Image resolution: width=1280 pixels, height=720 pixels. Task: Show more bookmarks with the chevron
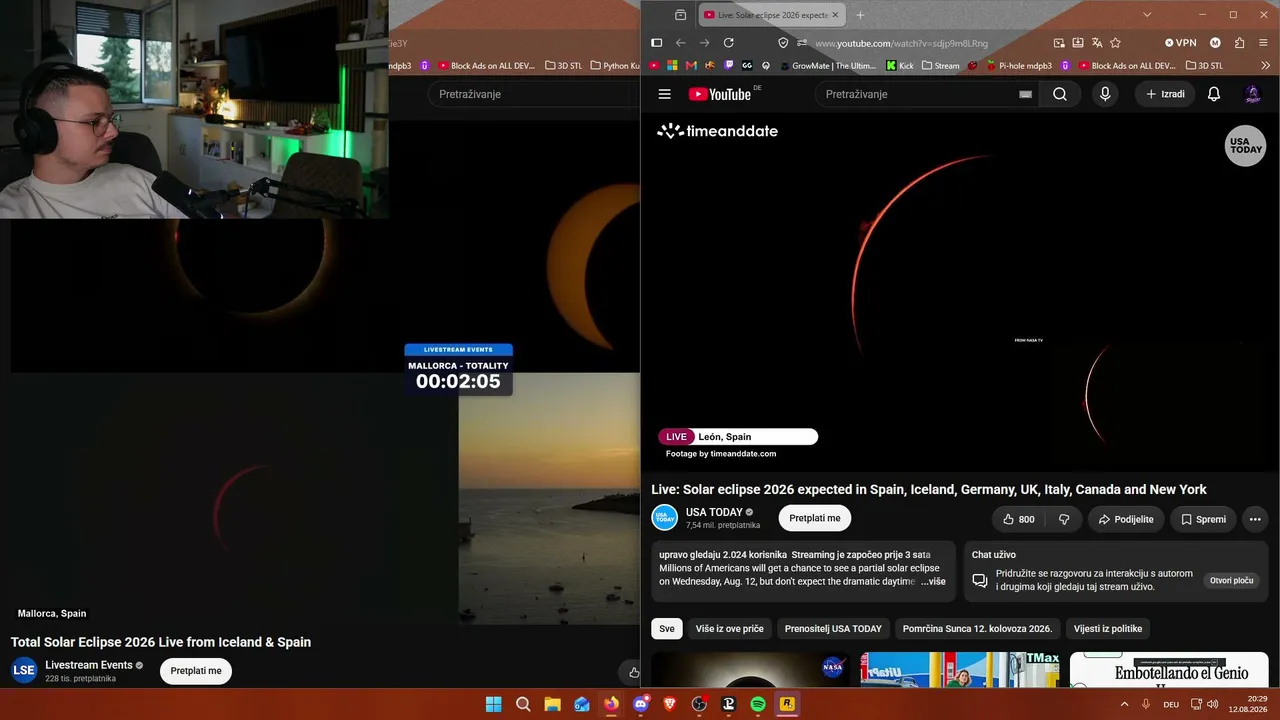1266,66
